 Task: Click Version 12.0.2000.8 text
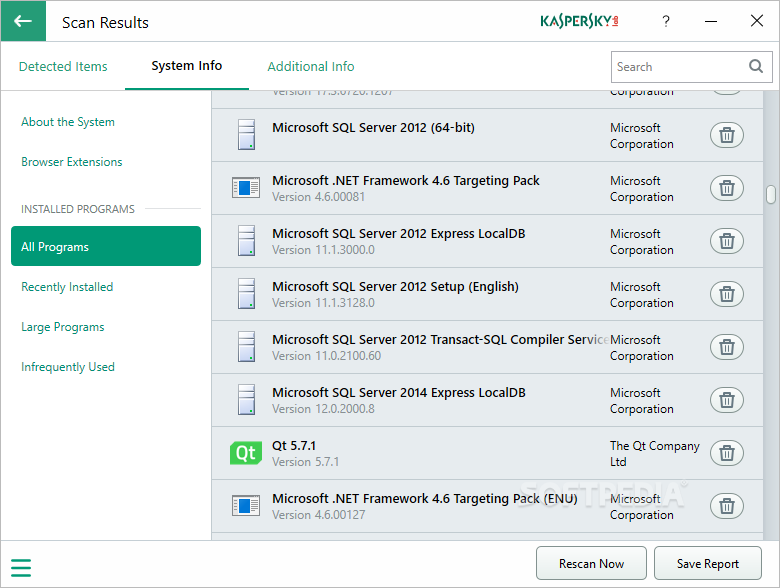tap(323, 408)
